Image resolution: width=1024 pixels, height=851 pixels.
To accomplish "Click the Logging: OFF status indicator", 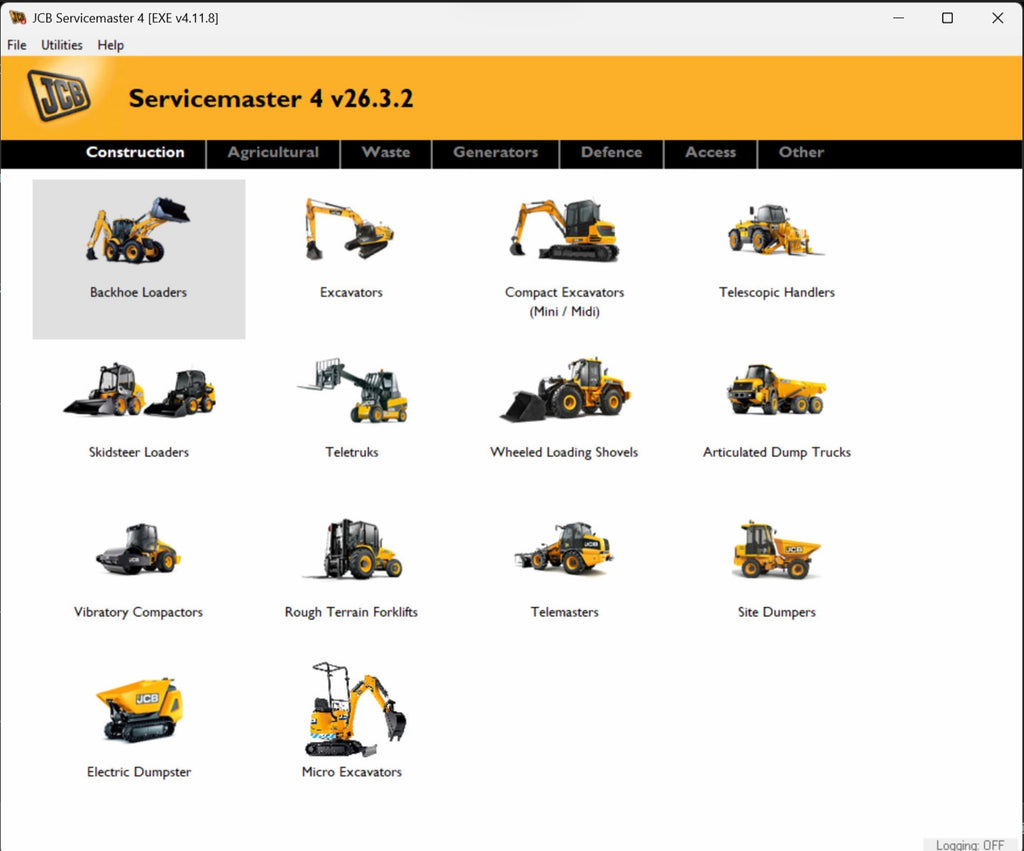I will pyautogui.click(x=970, y=844).
